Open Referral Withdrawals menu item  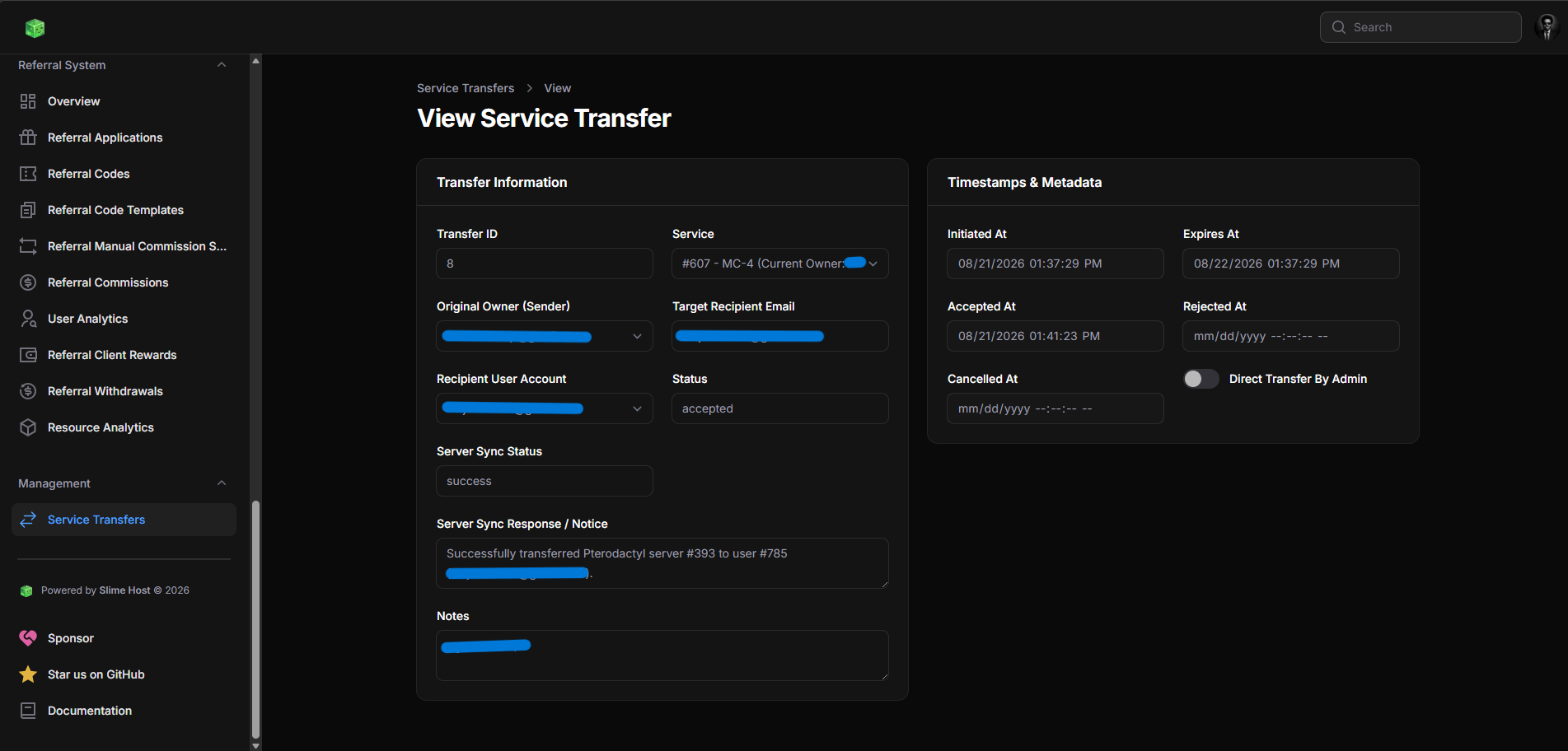(x=124, y=391)
